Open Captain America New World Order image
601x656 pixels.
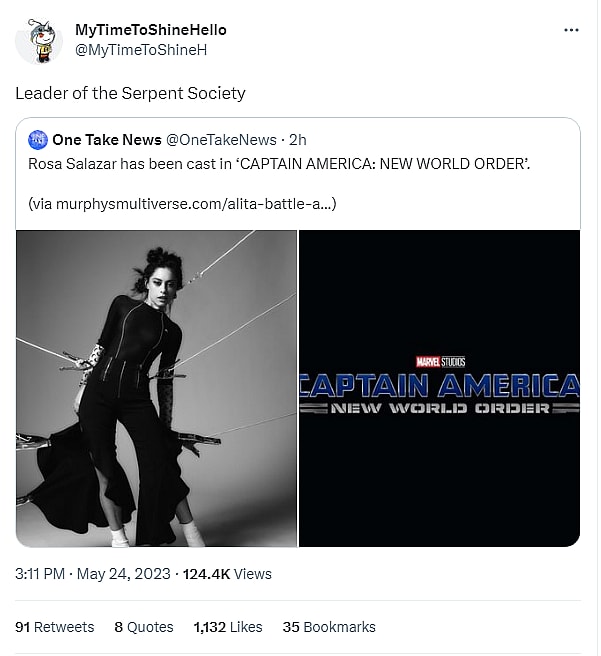pyautogui.click(x=440, y=388)
